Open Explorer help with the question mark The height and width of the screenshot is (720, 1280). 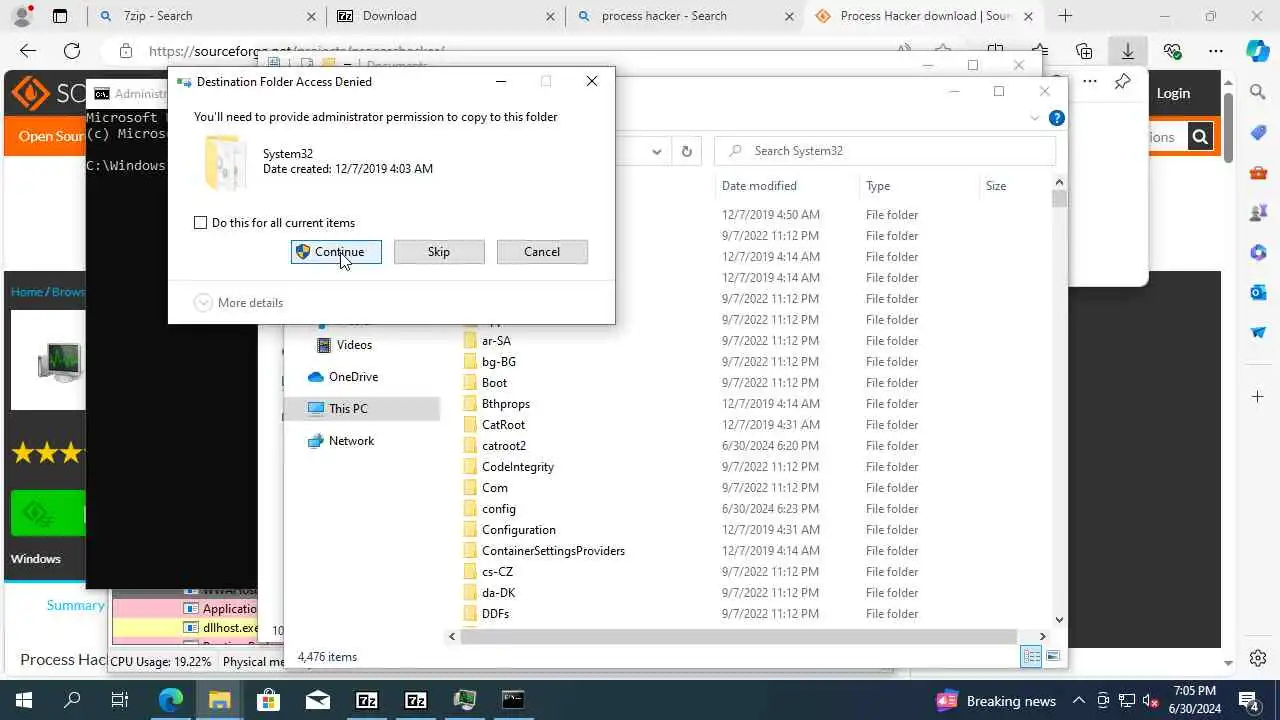(1056, 118)
